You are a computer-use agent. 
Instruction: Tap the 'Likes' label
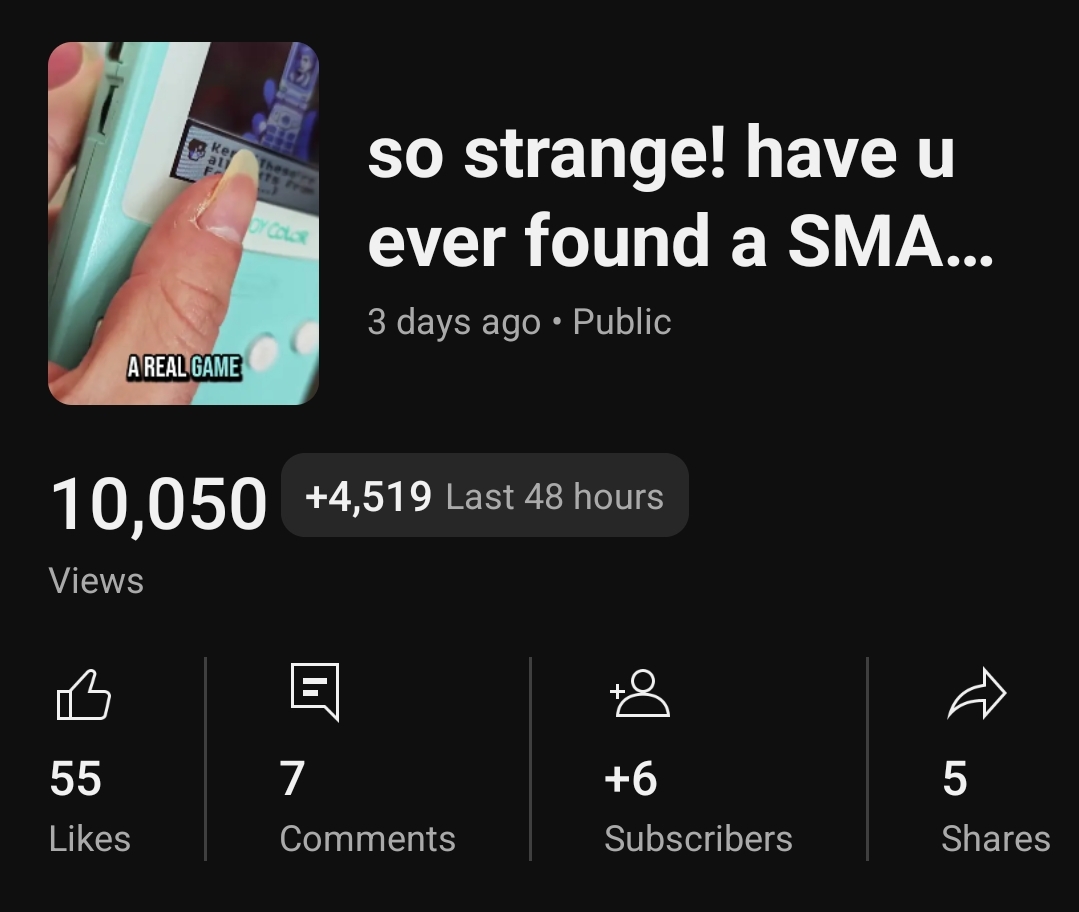(x=89, y=839)
